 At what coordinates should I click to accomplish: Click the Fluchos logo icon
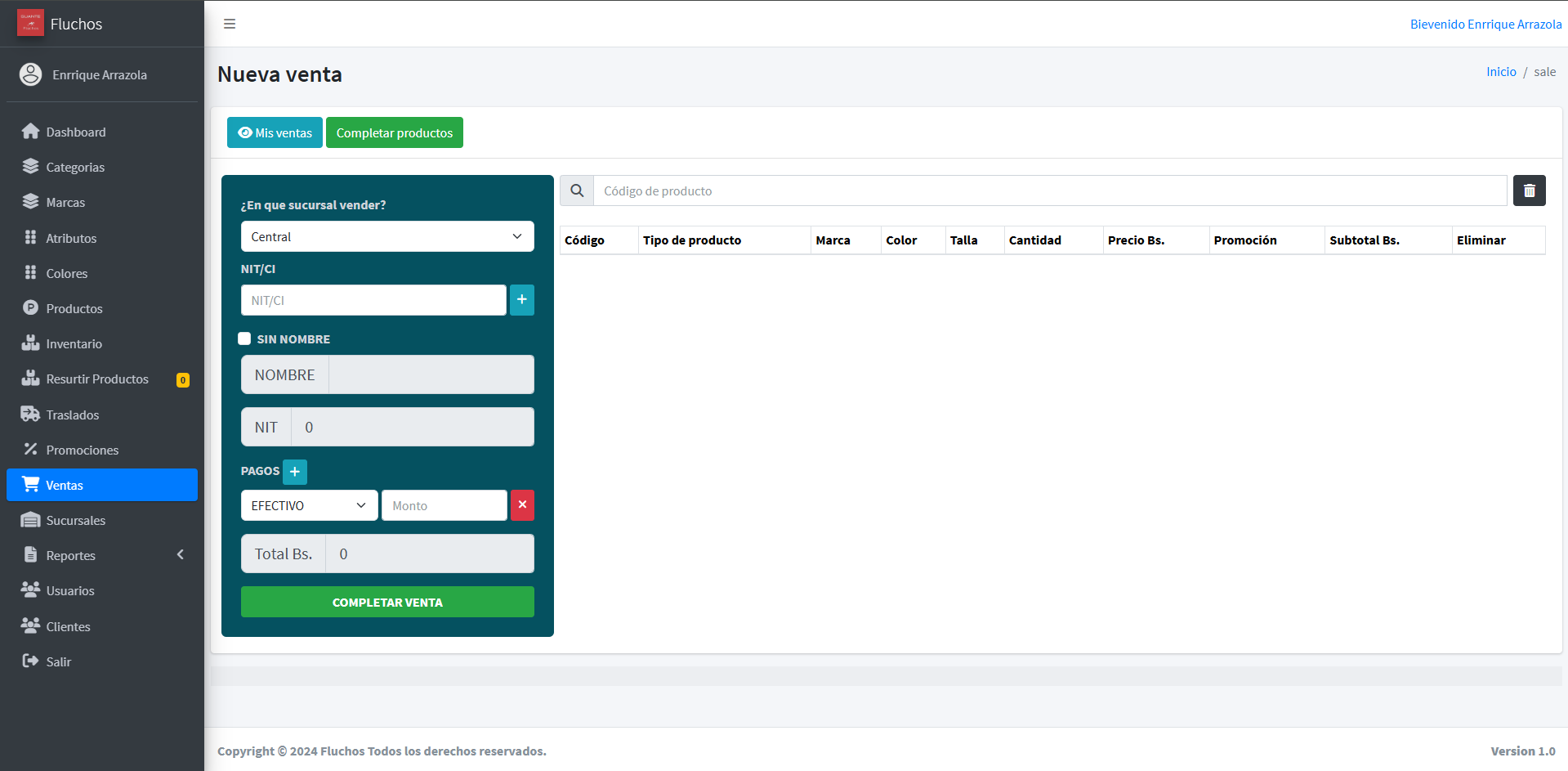(30, 24)
